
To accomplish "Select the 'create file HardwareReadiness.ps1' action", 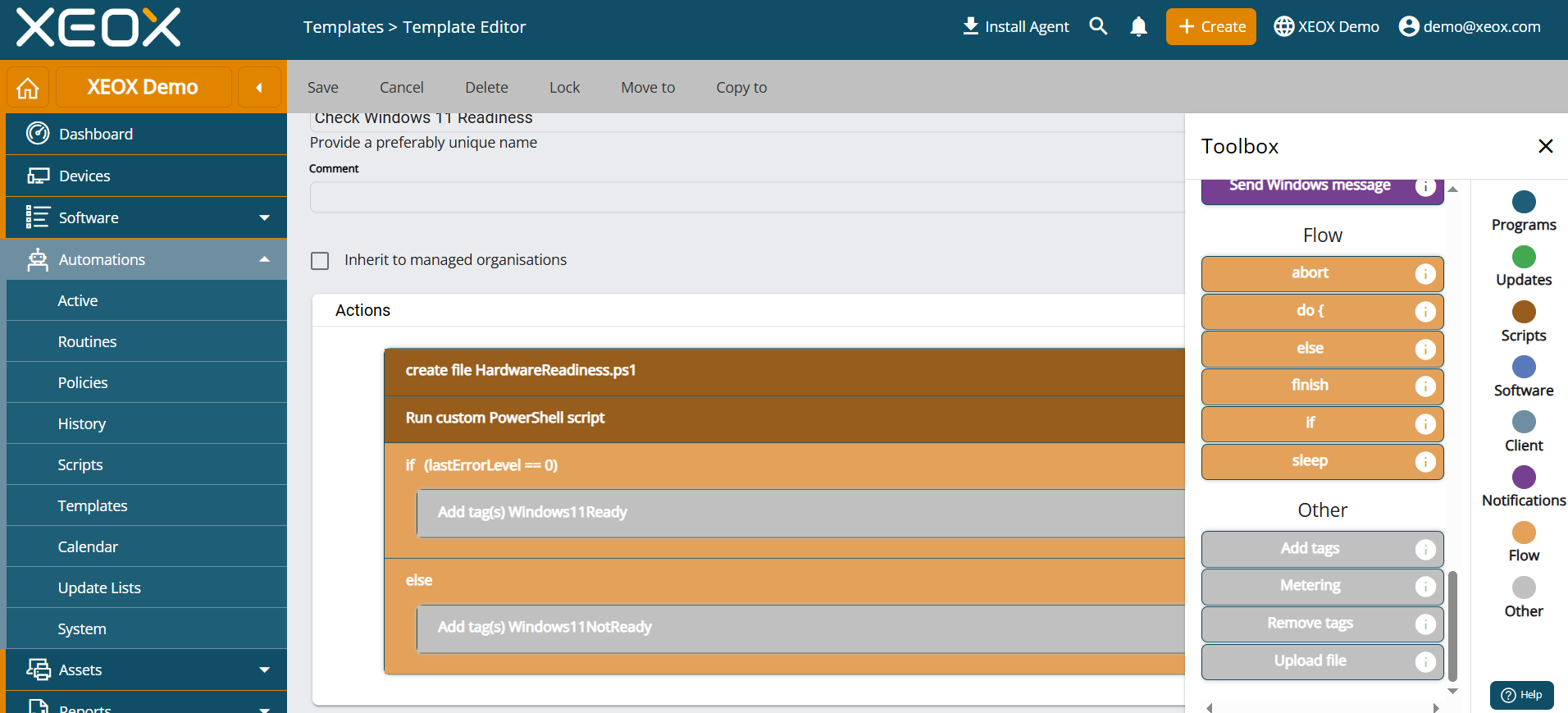I will (x=784, y=372).
